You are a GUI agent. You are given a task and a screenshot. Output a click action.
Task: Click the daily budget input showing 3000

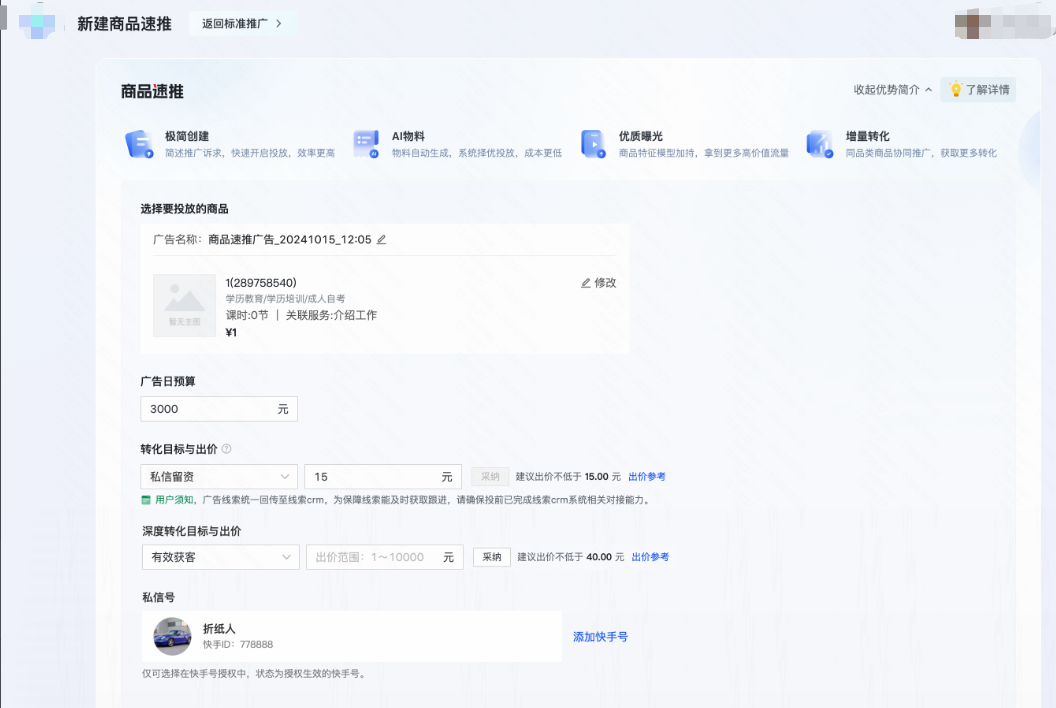coord(219,408)
